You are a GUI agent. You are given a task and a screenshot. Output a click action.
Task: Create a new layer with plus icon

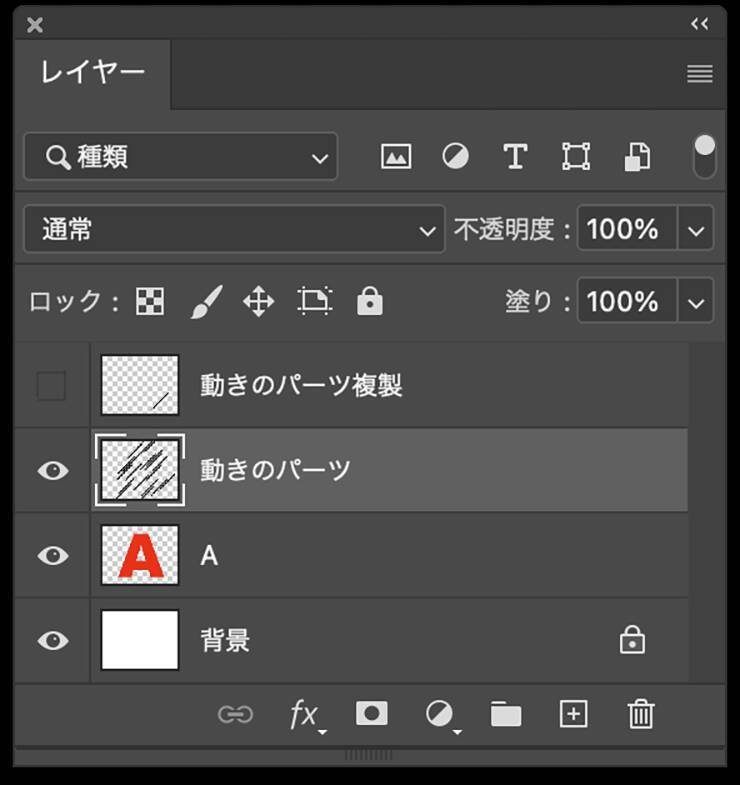point(573,713)
